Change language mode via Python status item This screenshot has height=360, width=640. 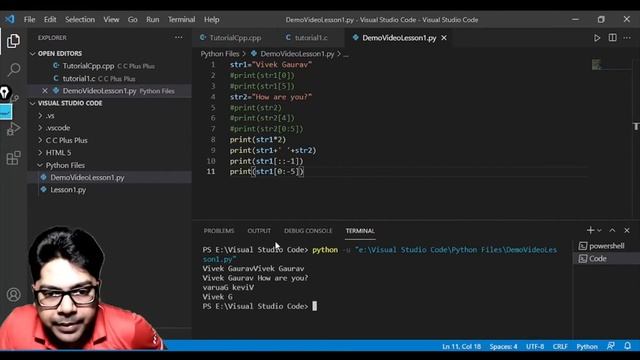(587, 346)
